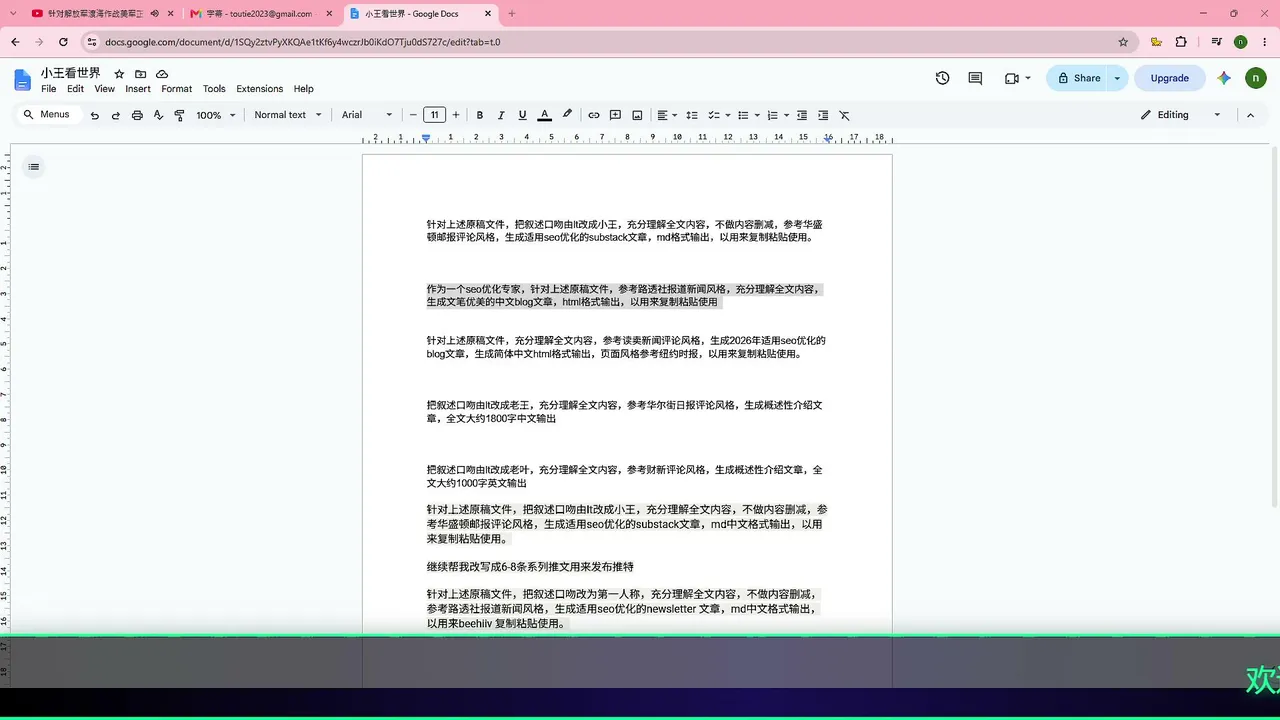Screen dimensions: 1280x720
Task: View cloud save status icon
Action: click(162, 74)
